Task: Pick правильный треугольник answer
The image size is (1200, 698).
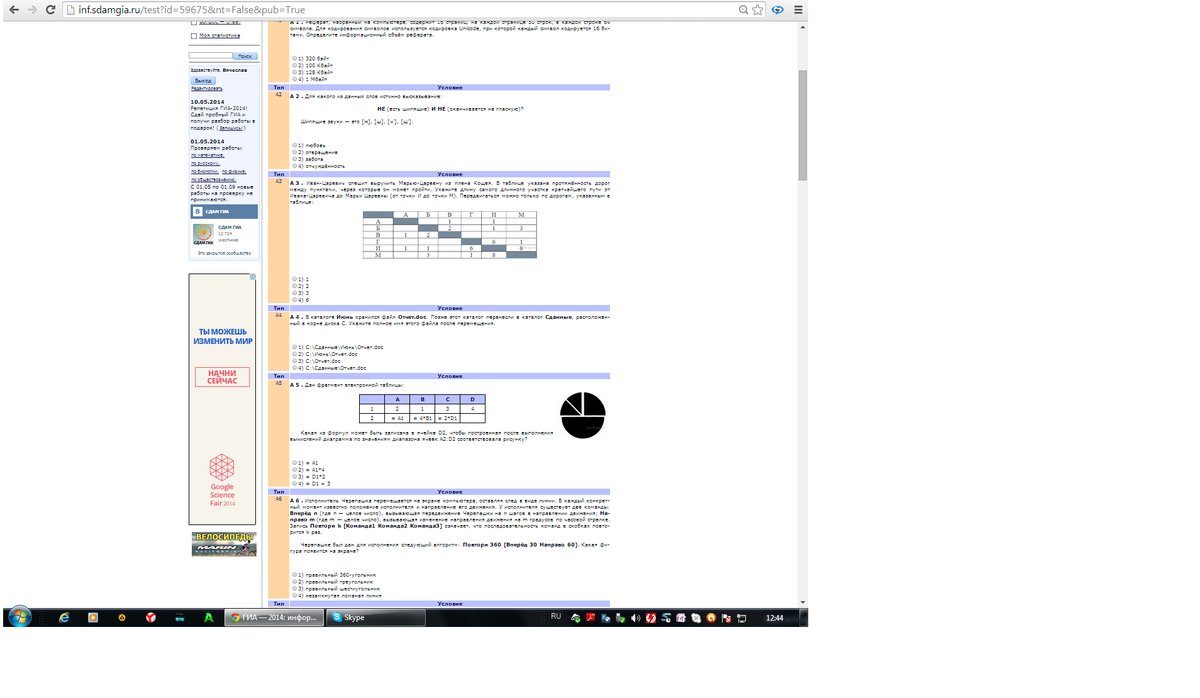Action: (x=296, y=581)
